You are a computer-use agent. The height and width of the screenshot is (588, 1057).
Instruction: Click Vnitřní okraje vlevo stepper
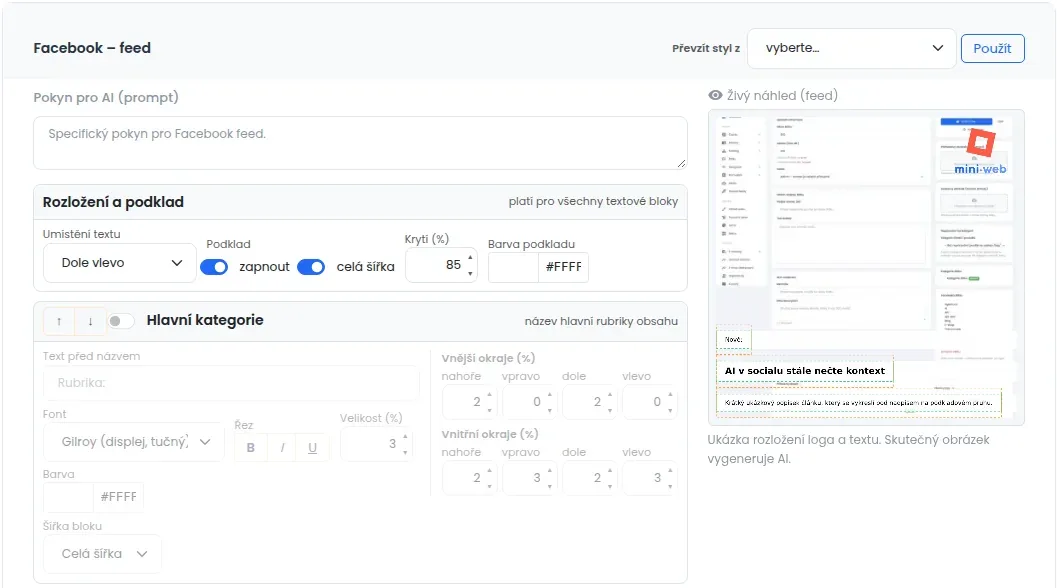[x=650, y=478]
